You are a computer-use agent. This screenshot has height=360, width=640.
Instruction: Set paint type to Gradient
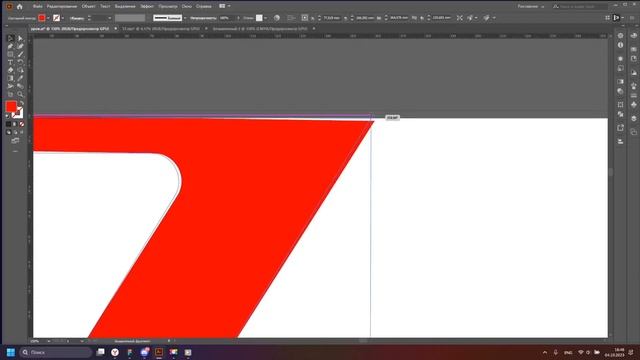tap(15, 124)
